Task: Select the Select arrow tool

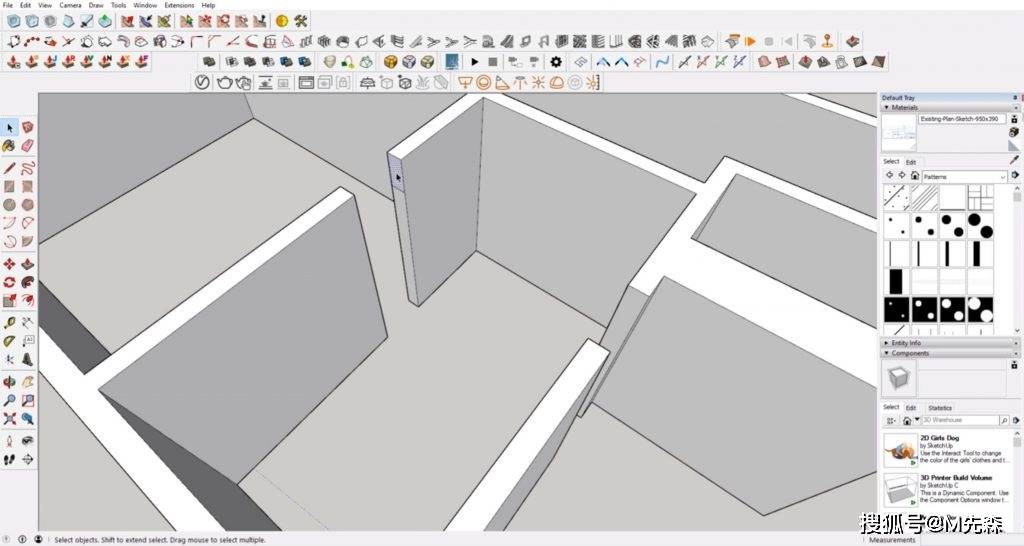Action: 10,127
